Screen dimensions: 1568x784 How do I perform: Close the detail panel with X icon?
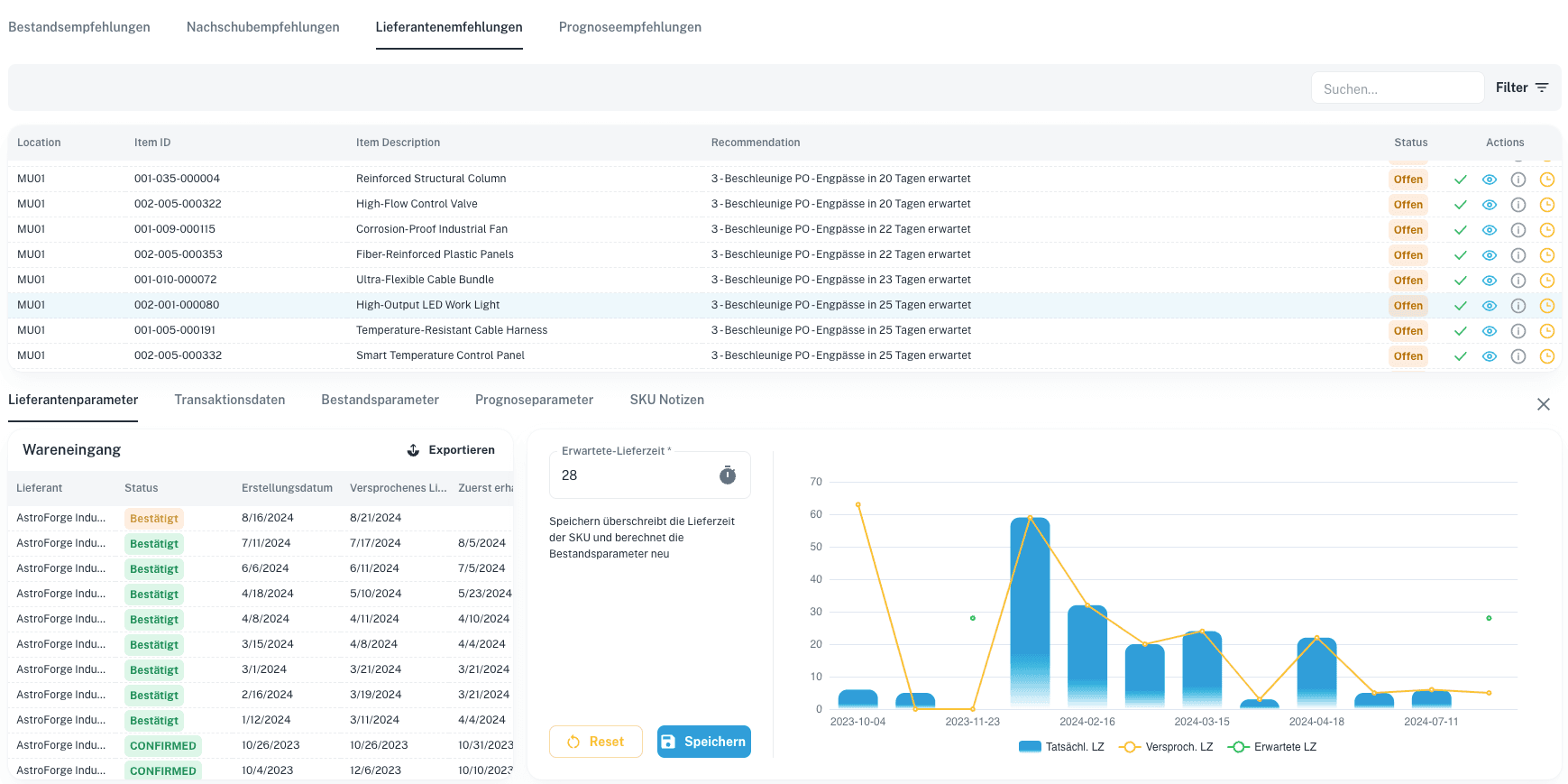pos(1543,404)
